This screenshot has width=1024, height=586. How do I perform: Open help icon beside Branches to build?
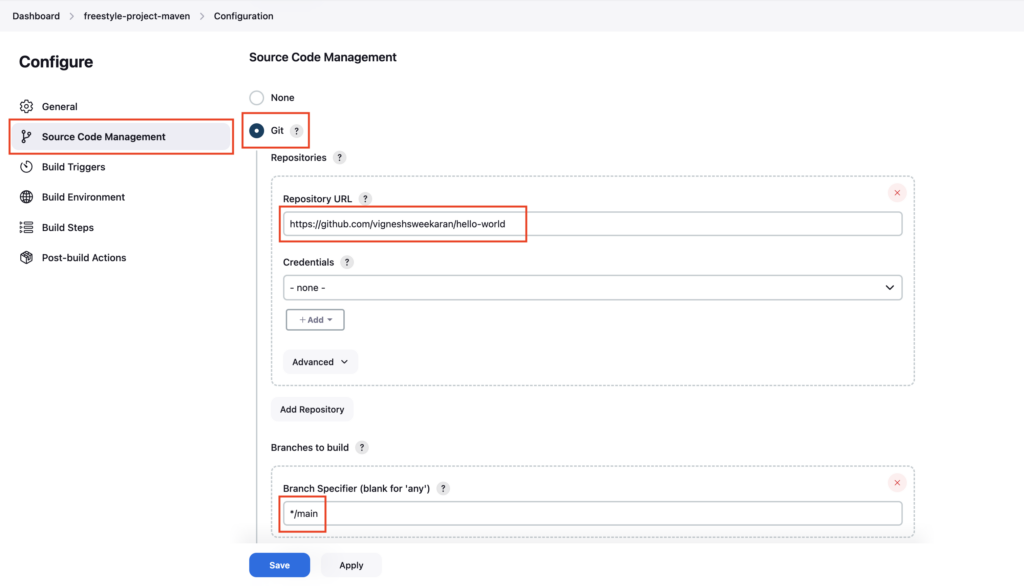pyautogui.click(x=362, y=448)
